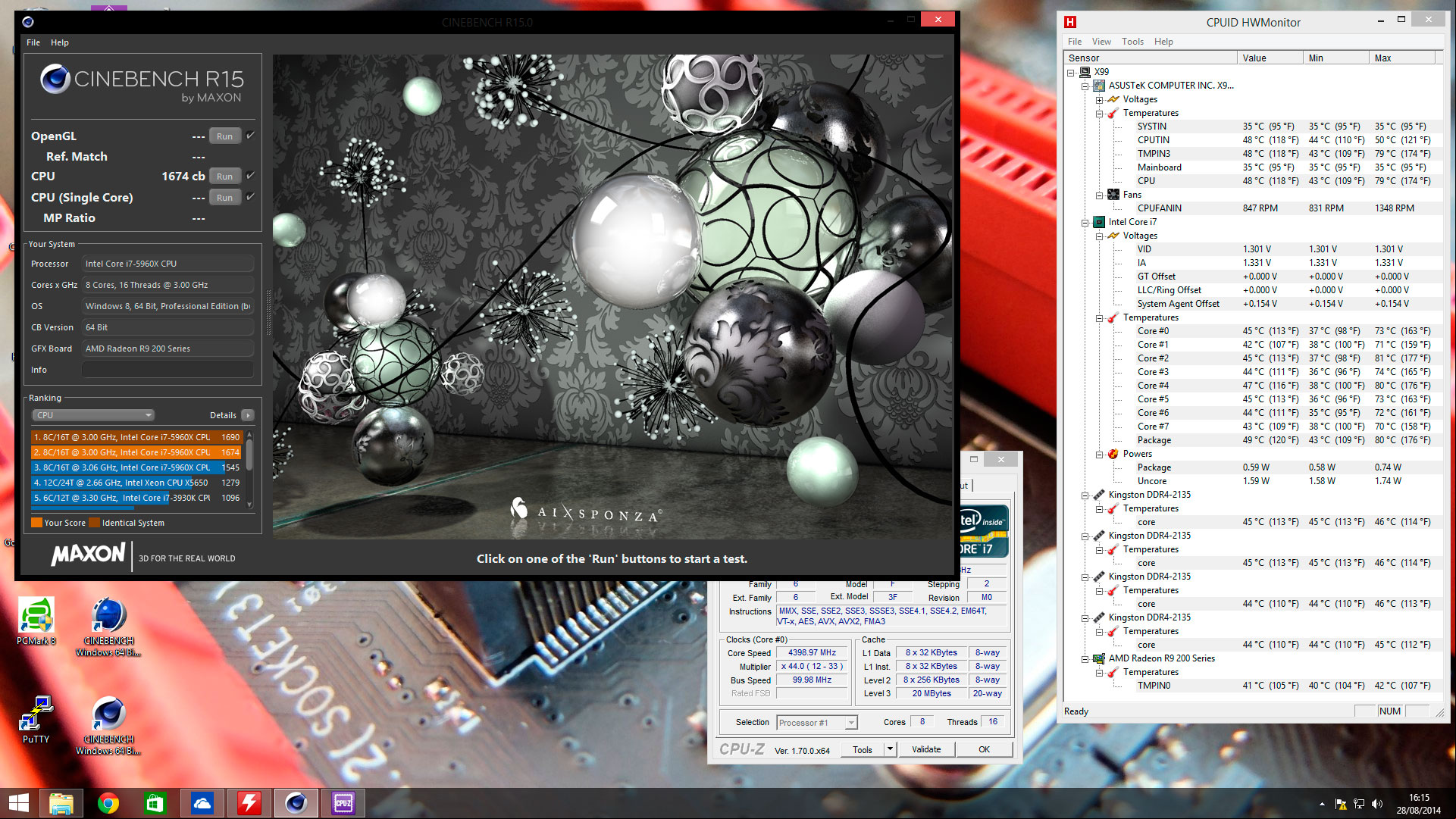
Task: Open the HWMonitor File menu
Action: point(1075,42)
